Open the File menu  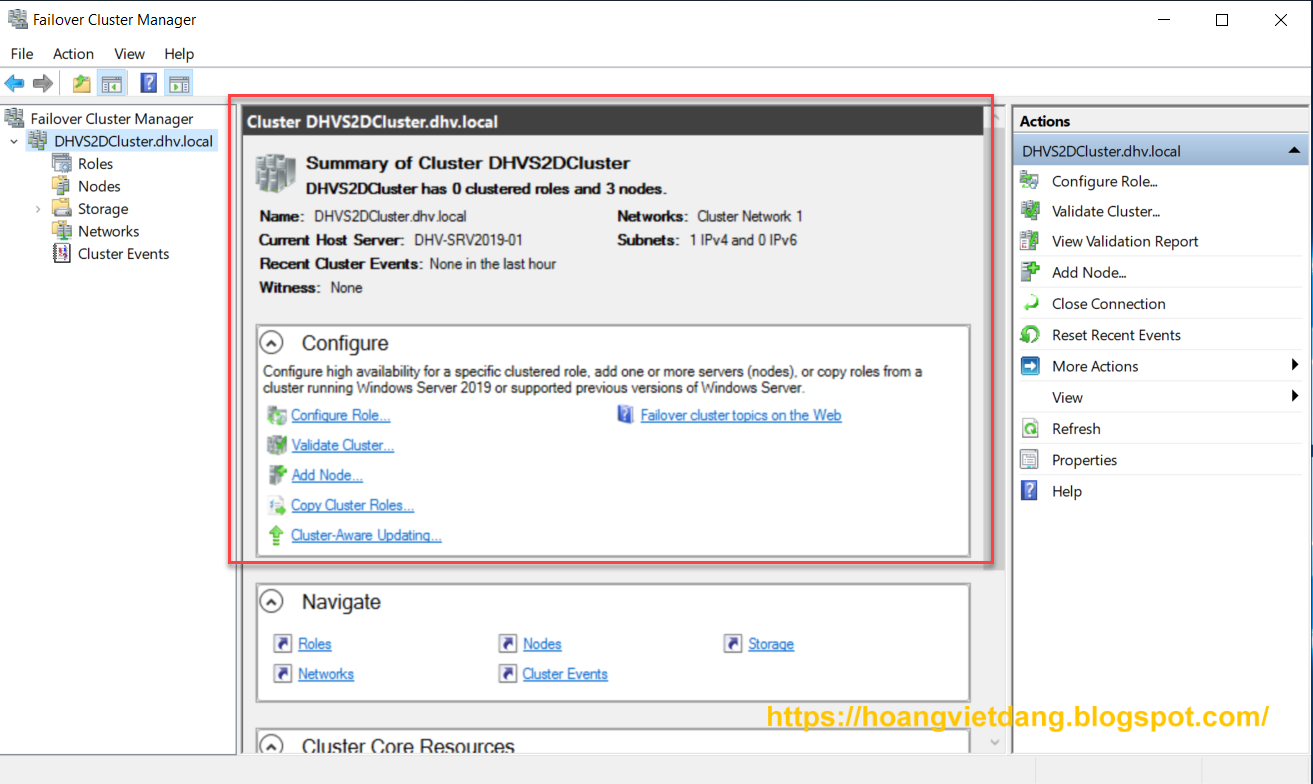coord(22,54)
